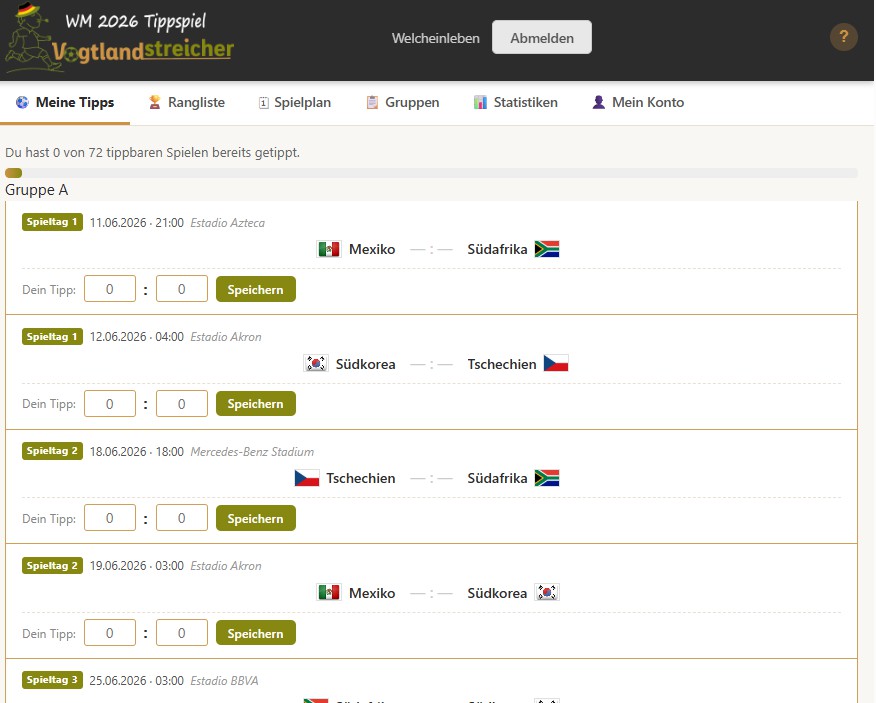
Task: Click the date 19.06.2026 · 03:00
Action: point(137,566)
